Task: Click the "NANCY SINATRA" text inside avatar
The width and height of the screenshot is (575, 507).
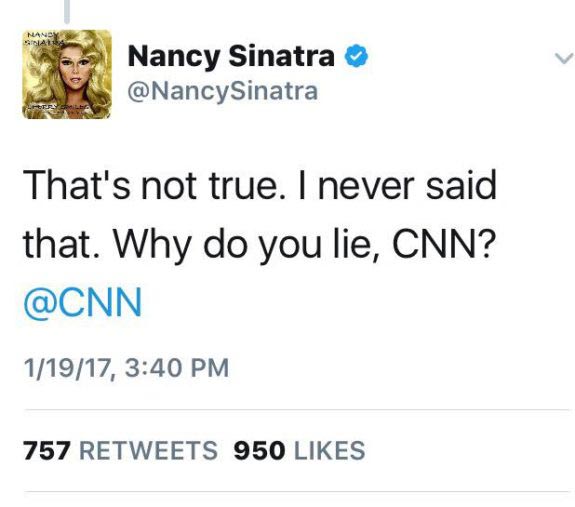Action: click(44, 38)
